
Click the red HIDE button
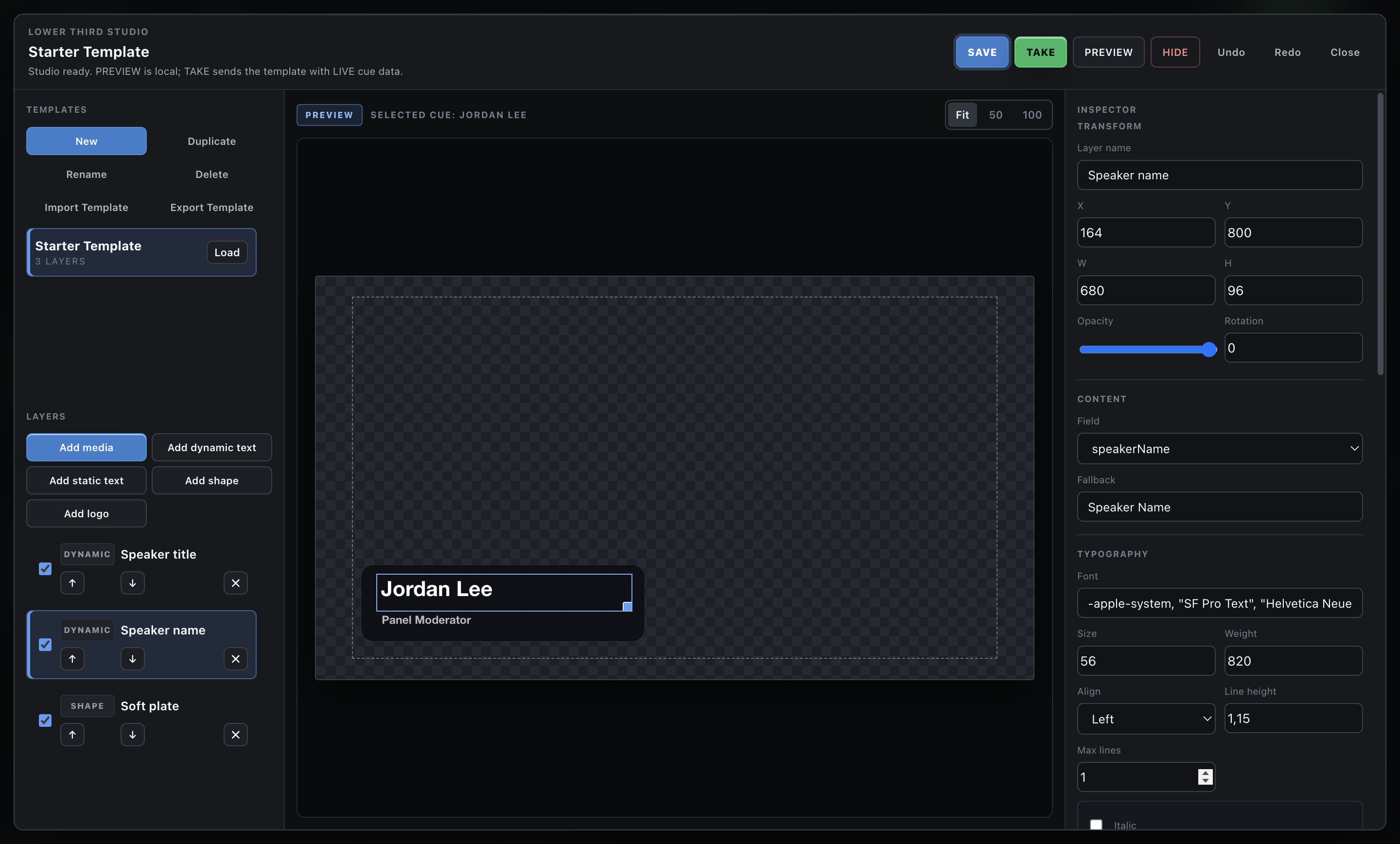pos(1175,52)
